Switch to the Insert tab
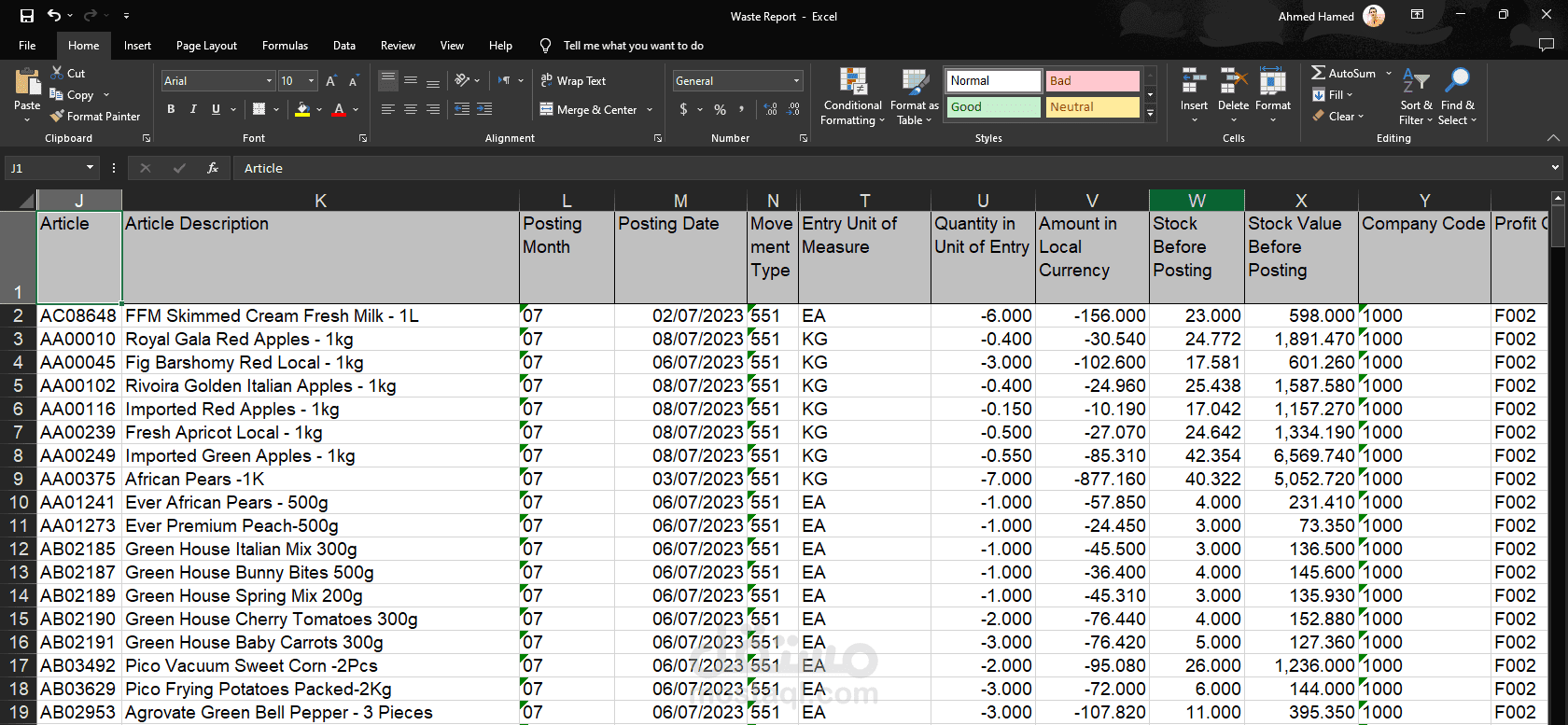 [137, 45]
